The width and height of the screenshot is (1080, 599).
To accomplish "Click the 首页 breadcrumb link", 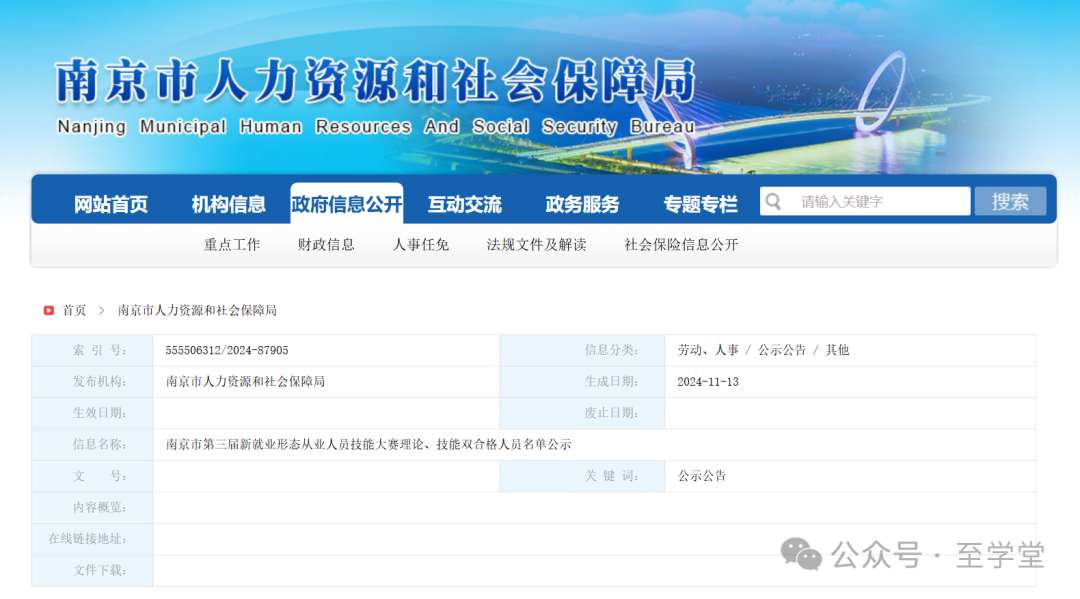I will tap(74, 311).
